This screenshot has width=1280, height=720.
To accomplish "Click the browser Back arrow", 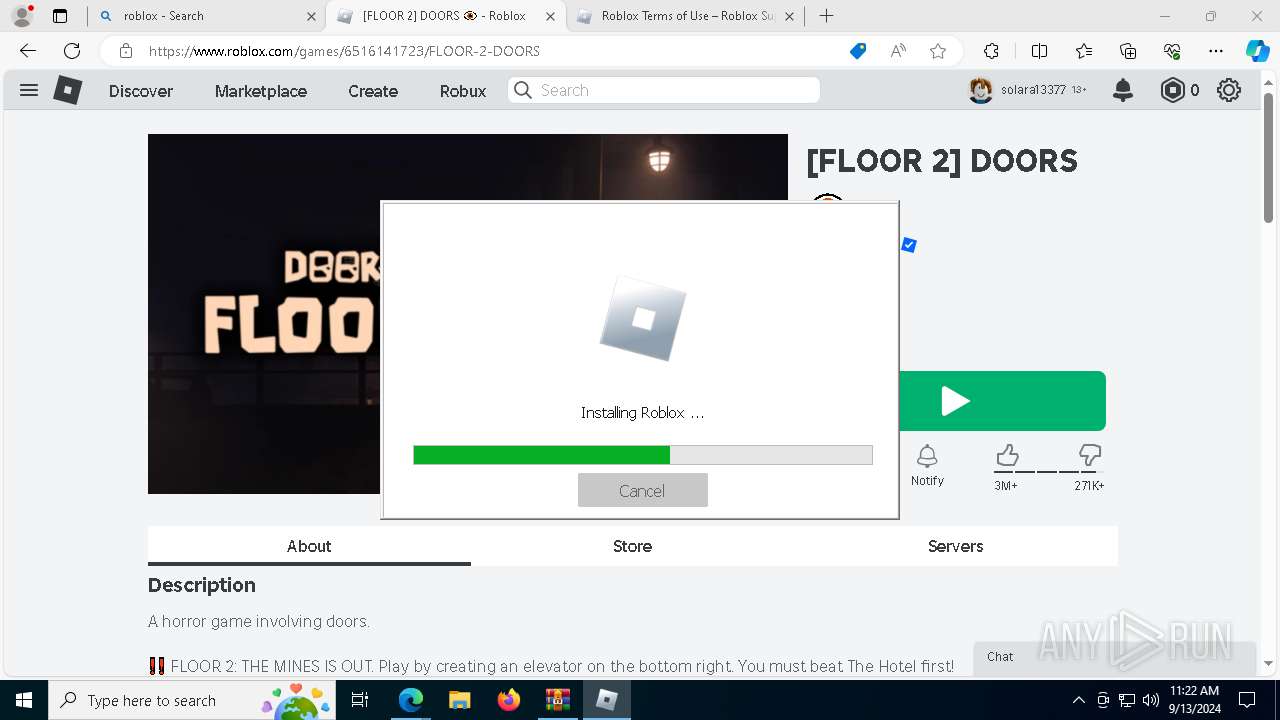I will click(28, 51).
